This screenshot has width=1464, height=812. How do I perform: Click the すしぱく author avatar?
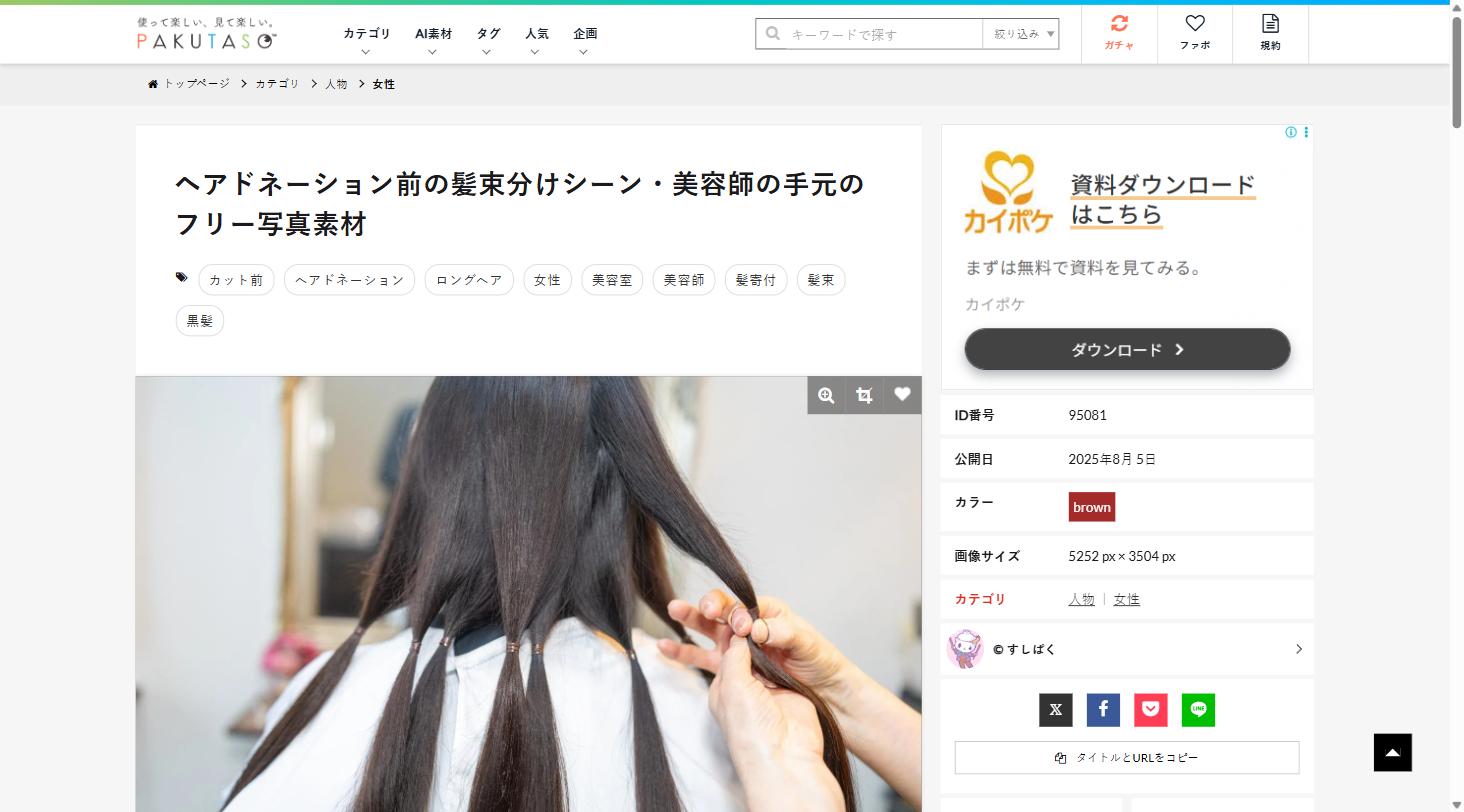966,649
